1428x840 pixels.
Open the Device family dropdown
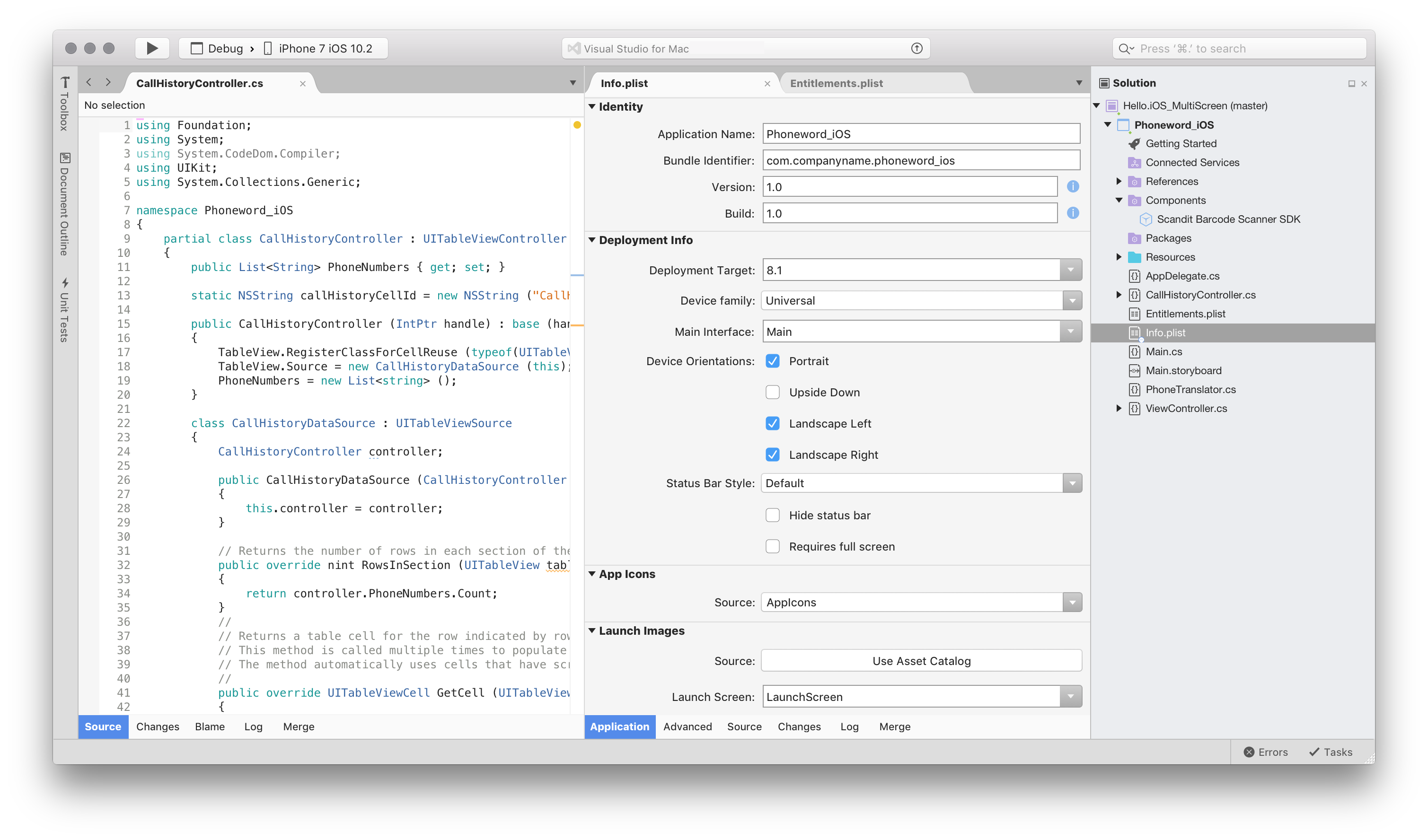(1072, 301)
